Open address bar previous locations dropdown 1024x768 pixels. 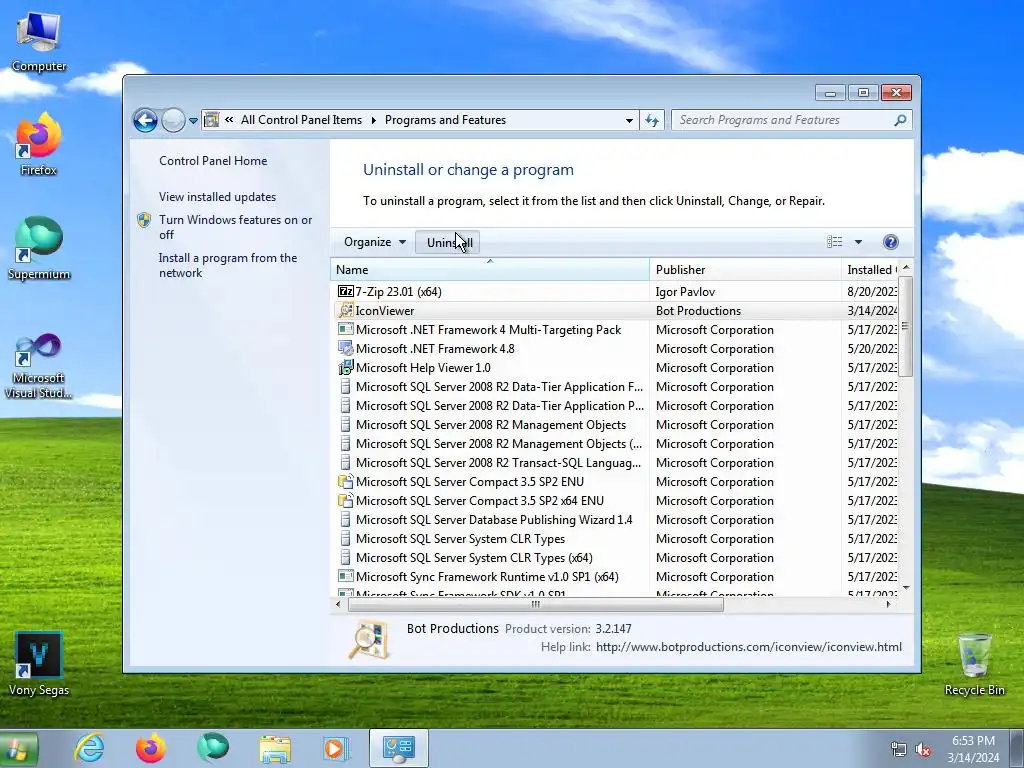629,120
